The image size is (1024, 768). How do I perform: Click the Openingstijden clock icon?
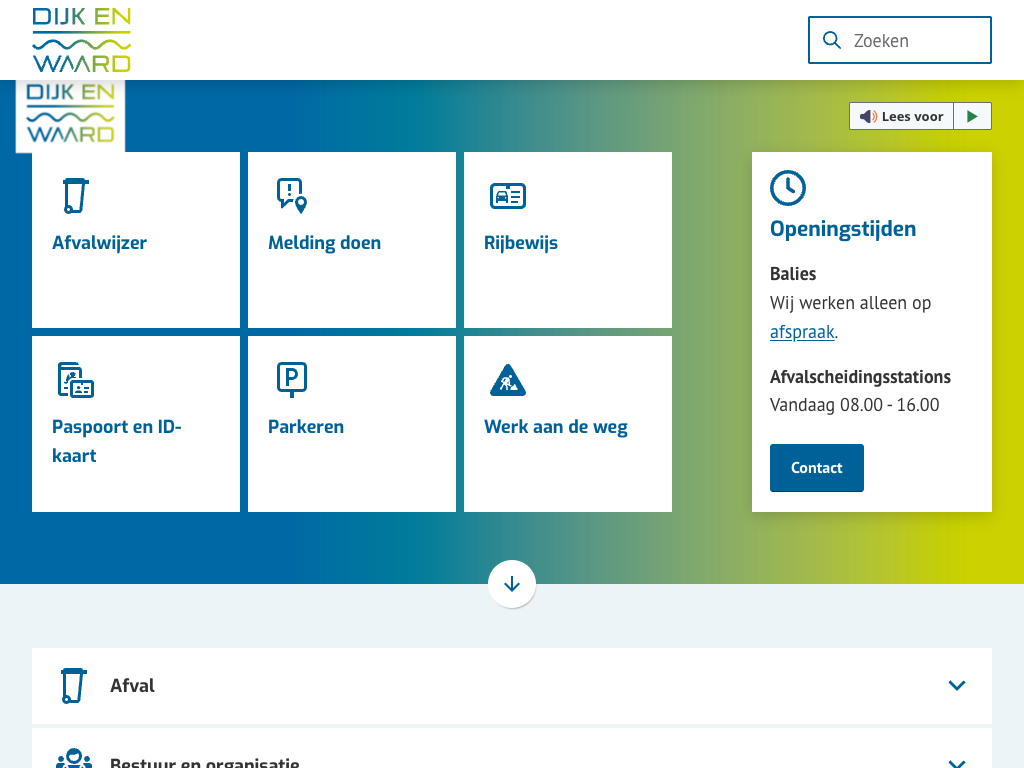(787, 188)
